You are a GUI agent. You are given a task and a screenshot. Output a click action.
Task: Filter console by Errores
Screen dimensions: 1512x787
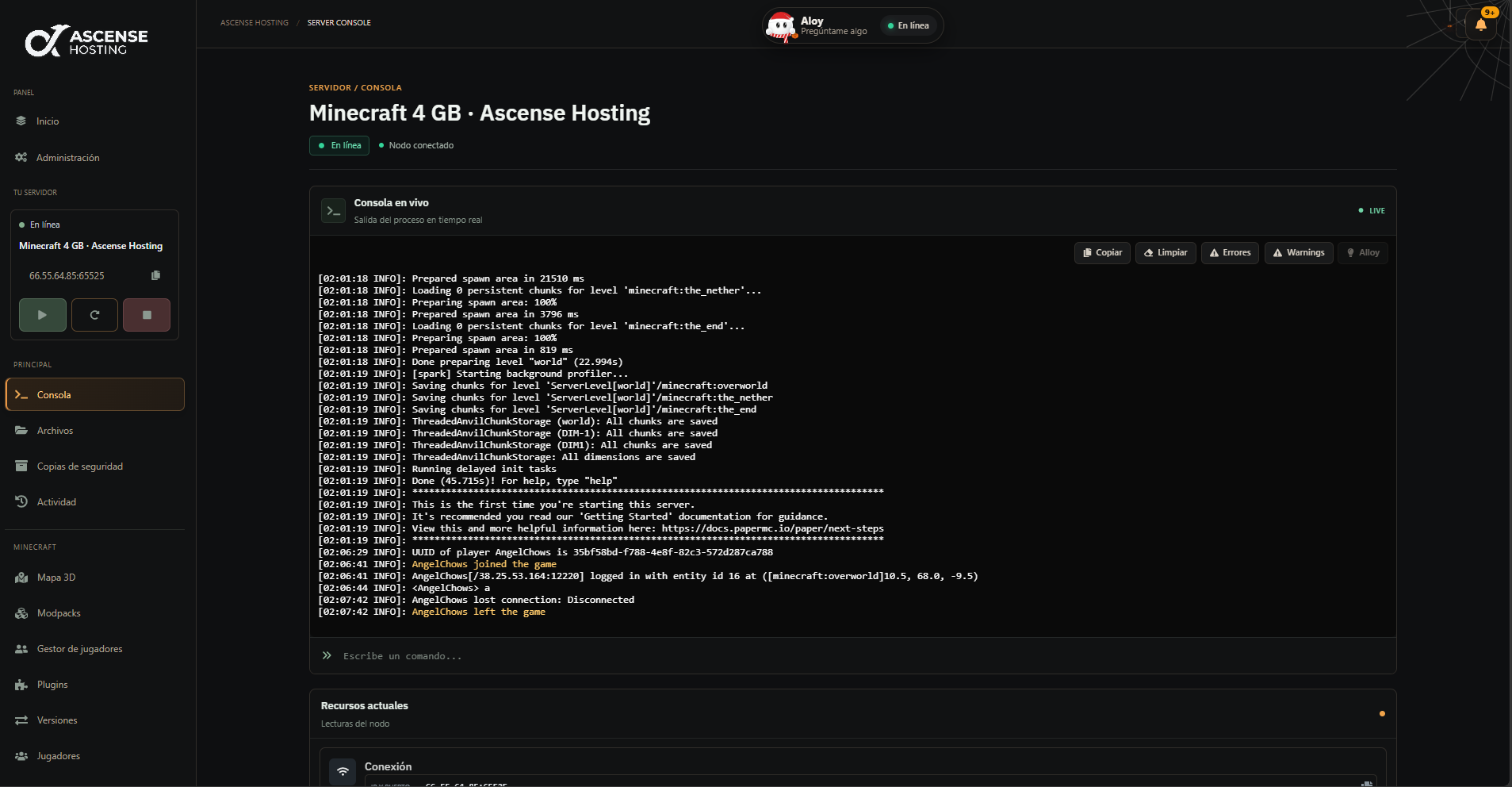(1230, 253)
